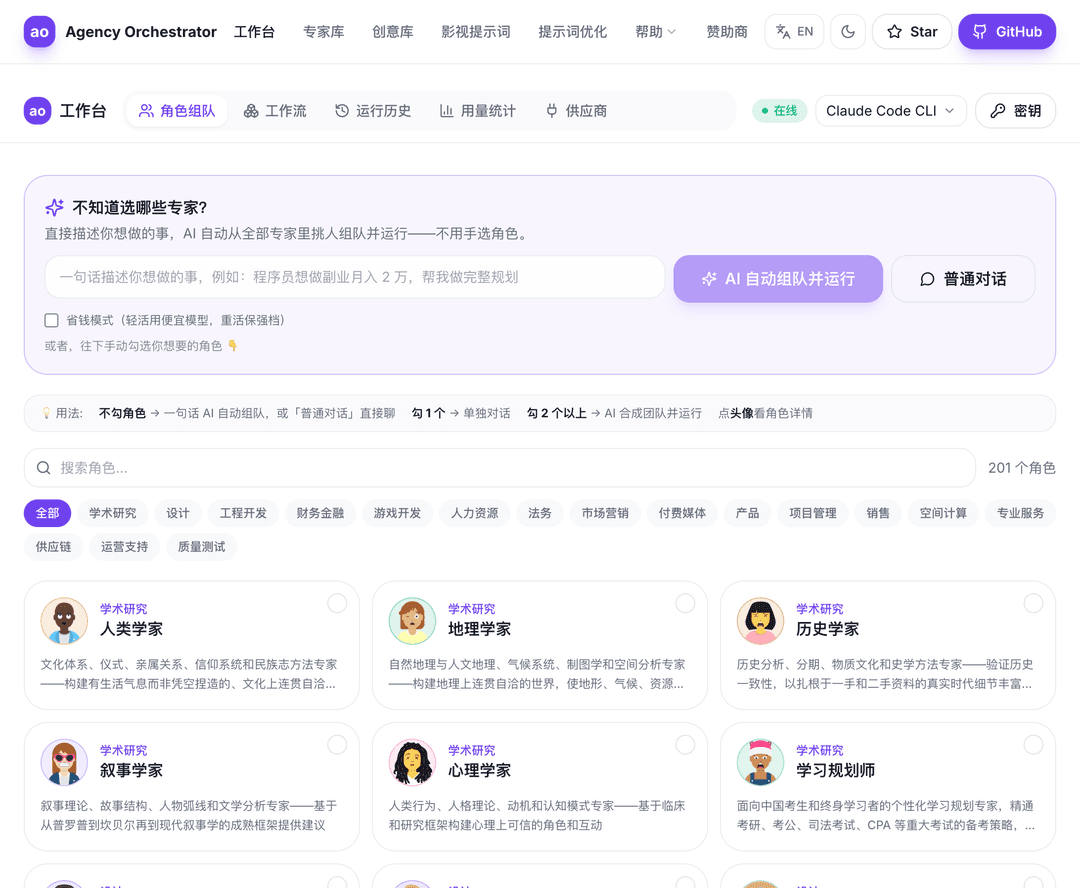
Task: Filter by 运营支持 category
Action: (x=125, y=547)
